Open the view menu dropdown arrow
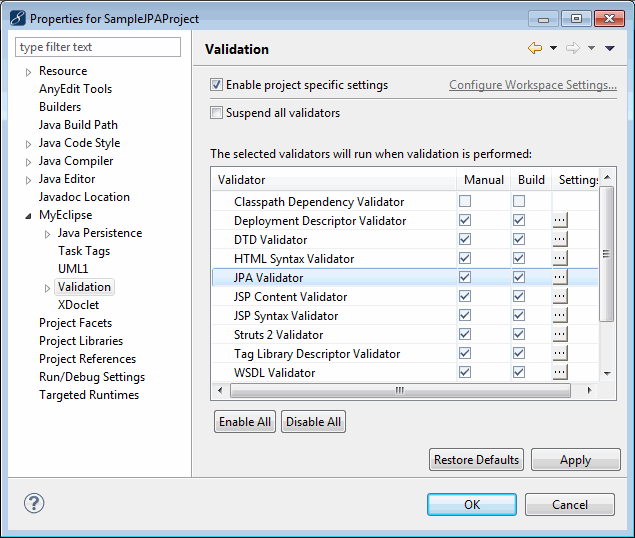This screenshot has height=538, width=635. (610, 48)
